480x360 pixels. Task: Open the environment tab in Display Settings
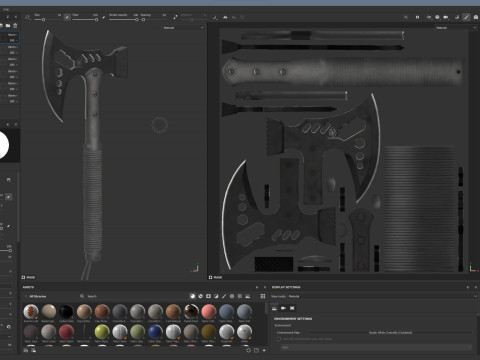point(274,308)
